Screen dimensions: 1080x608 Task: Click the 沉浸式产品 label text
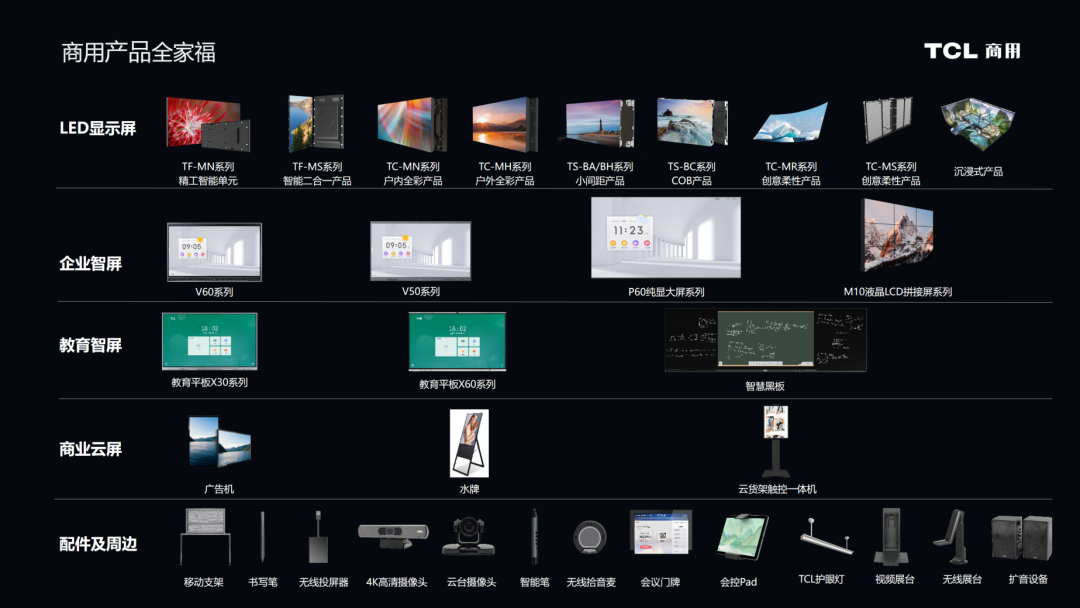point(978,171)
